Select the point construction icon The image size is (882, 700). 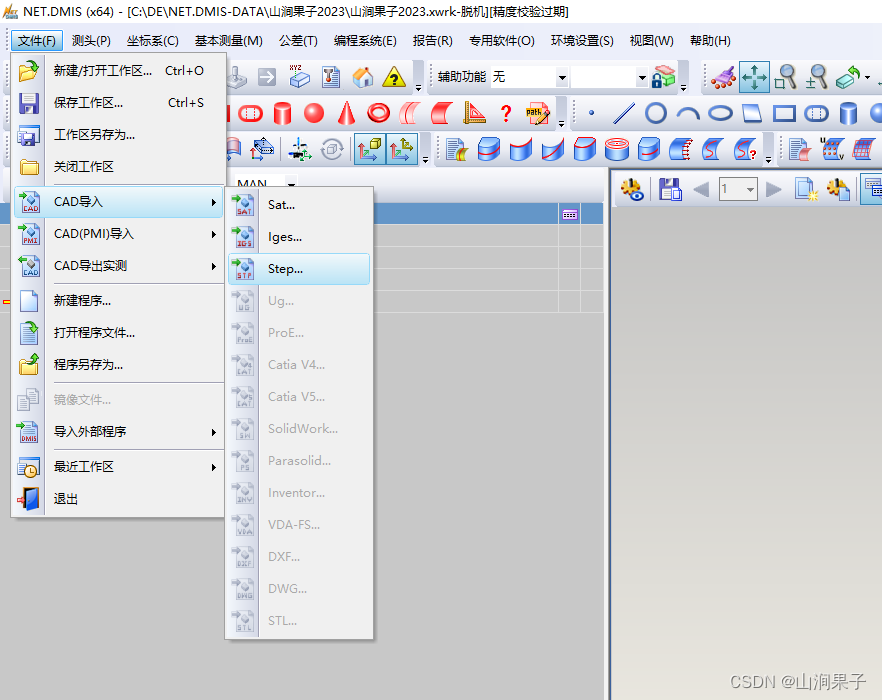591,113
